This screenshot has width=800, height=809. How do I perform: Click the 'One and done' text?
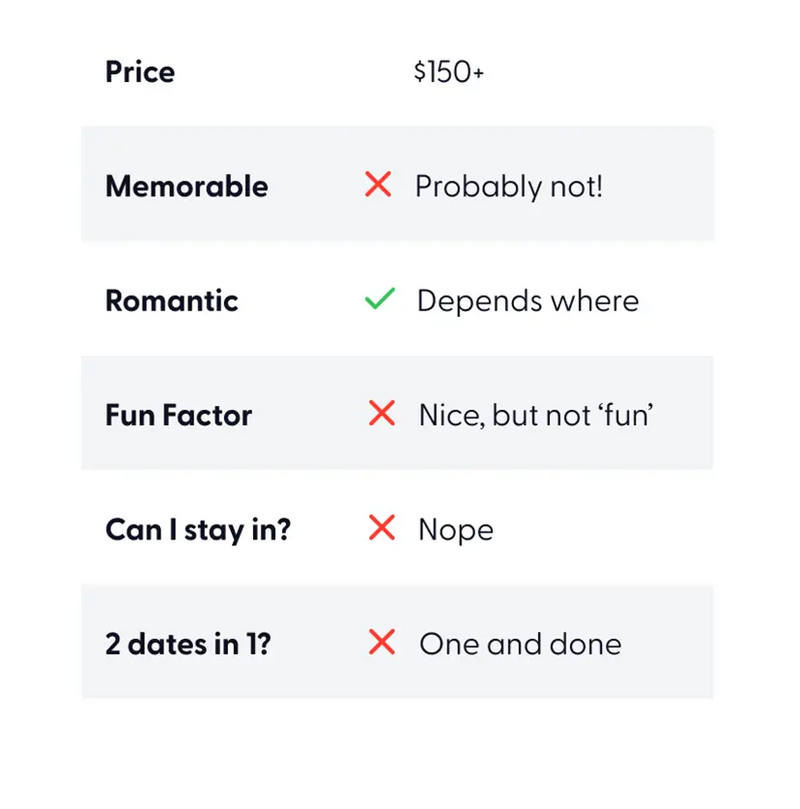pos(520,644)
